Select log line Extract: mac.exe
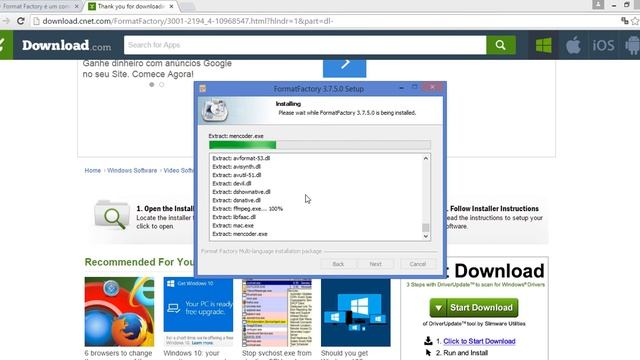This screenshot has width=640, height=360. [233, 225]
